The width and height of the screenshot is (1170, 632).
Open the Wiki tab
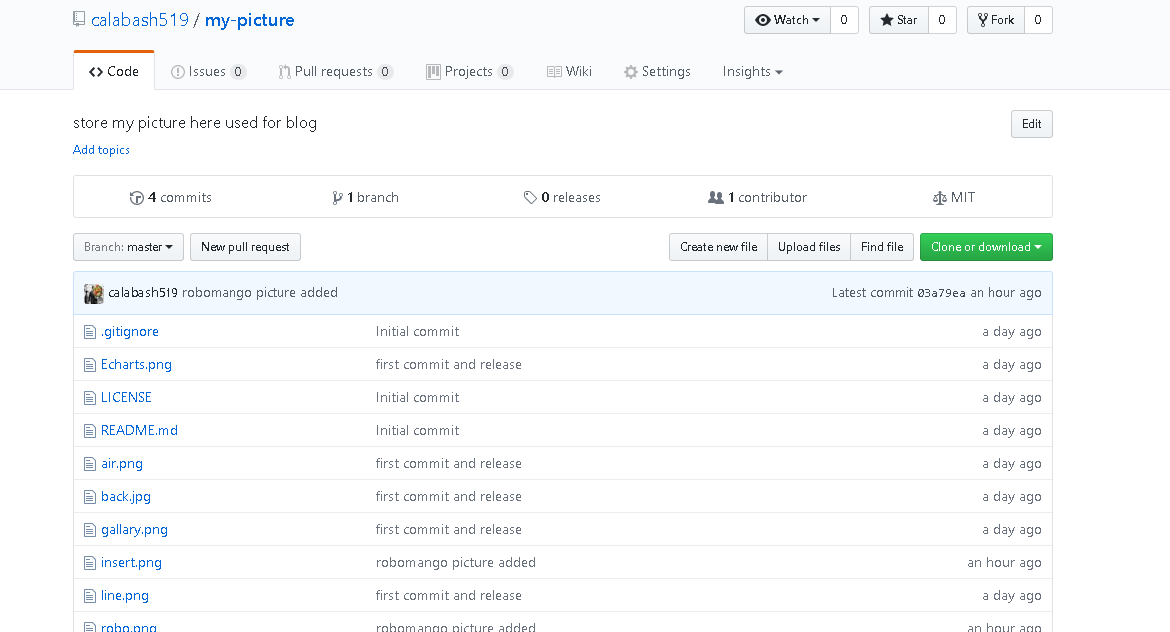point(569,72)
